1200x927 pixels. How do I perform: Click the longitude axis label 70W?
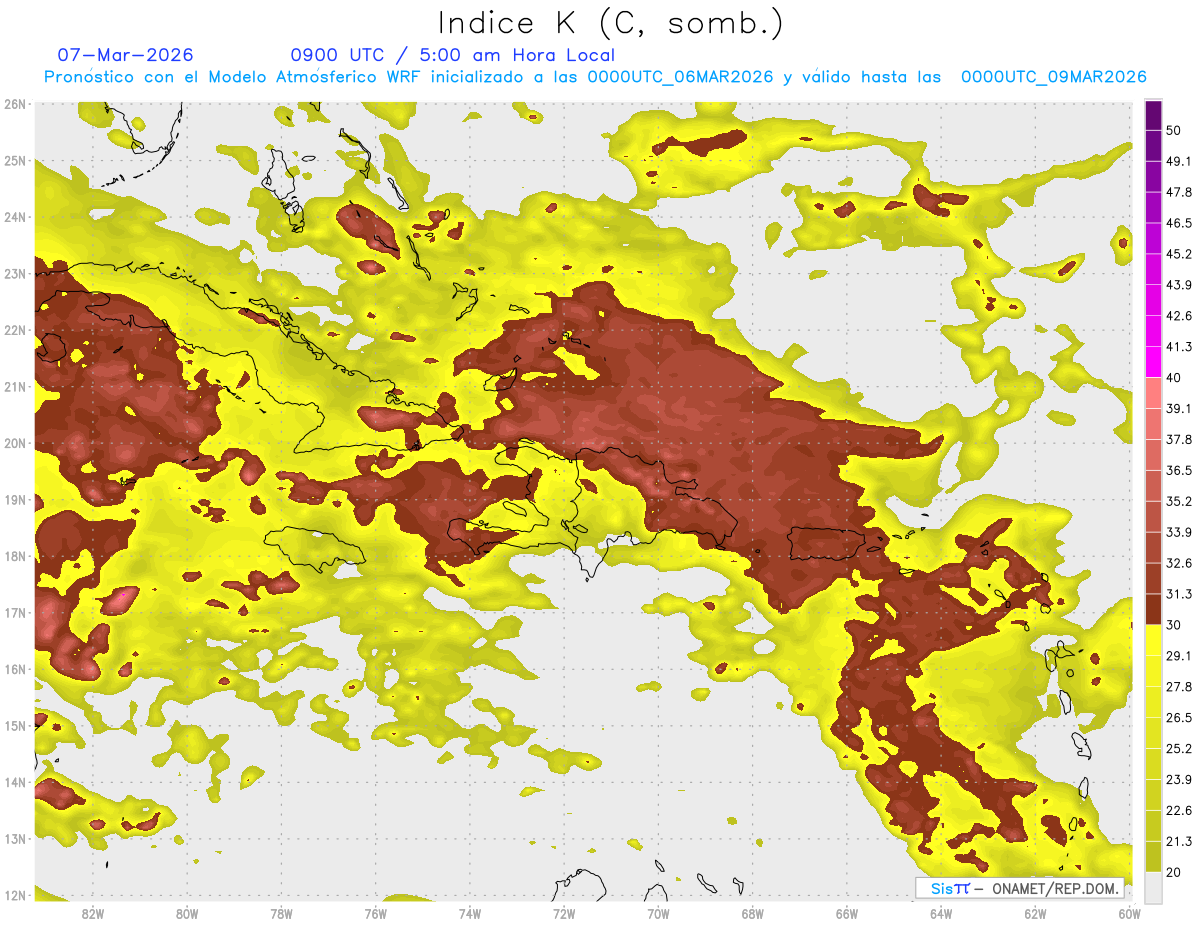(658, 913)
